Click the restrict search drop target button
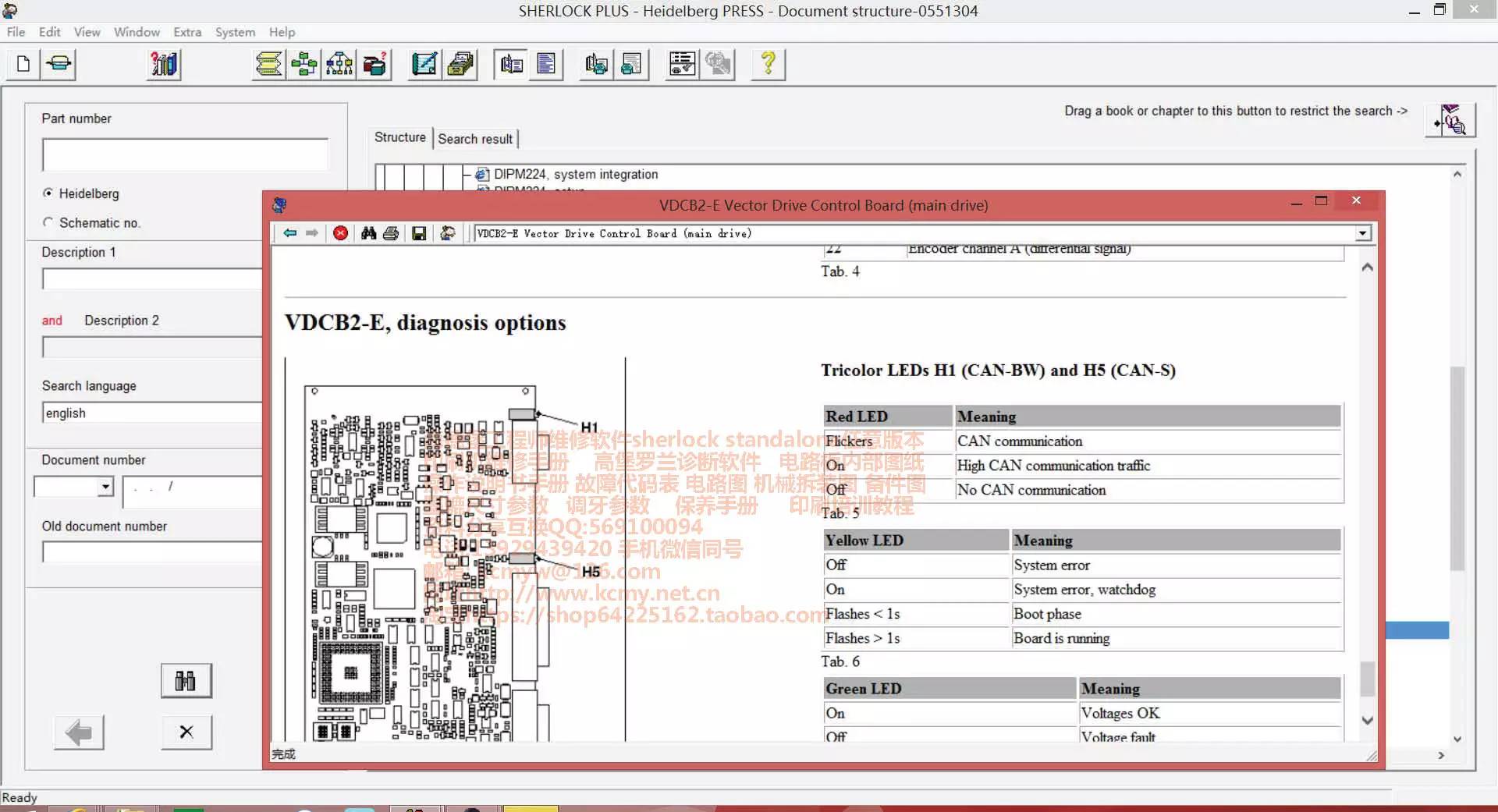 (x=1450, y=120)
